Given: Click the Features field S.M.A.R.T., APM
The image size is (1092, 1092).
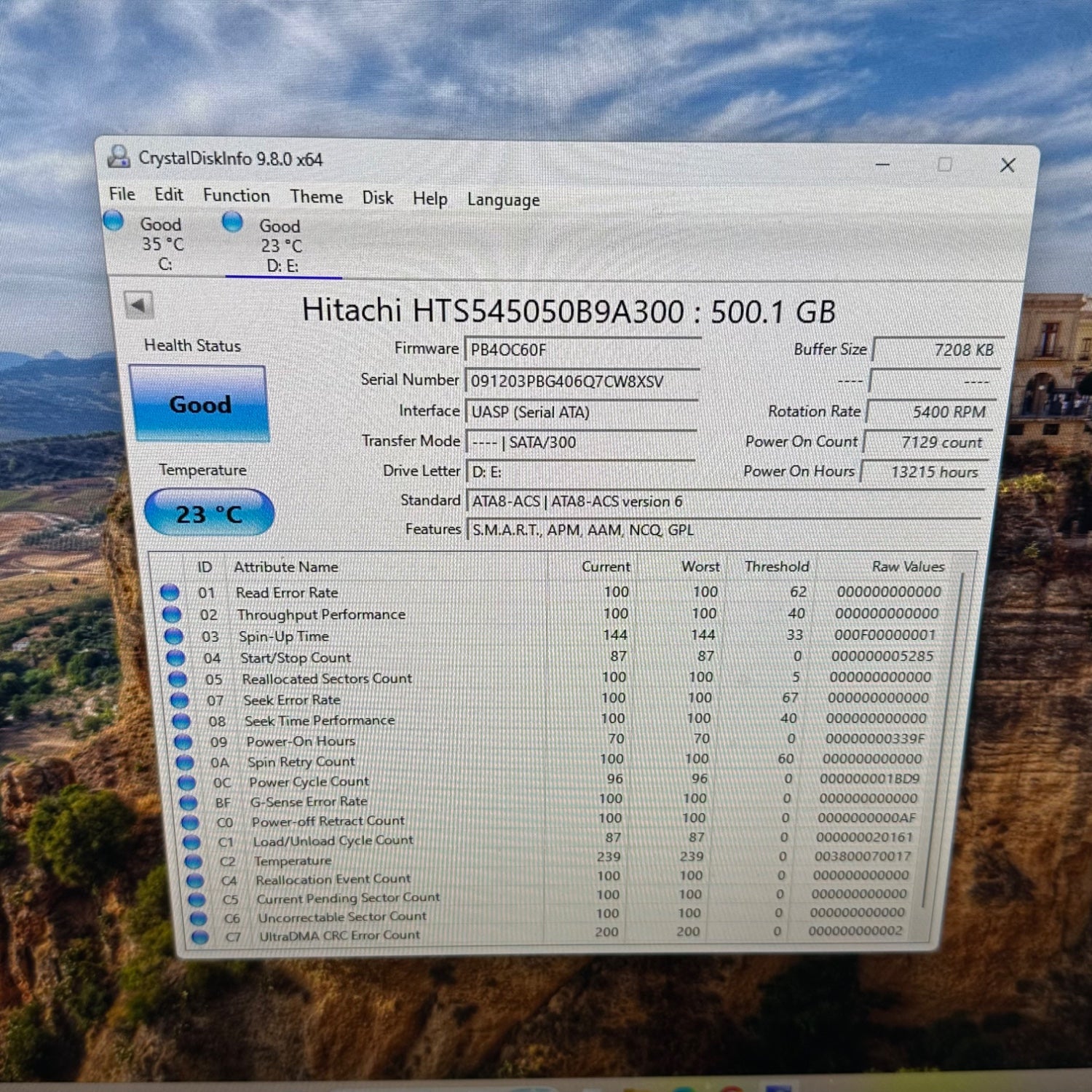Looking at the screenshot, I should (x=724, y=530).
